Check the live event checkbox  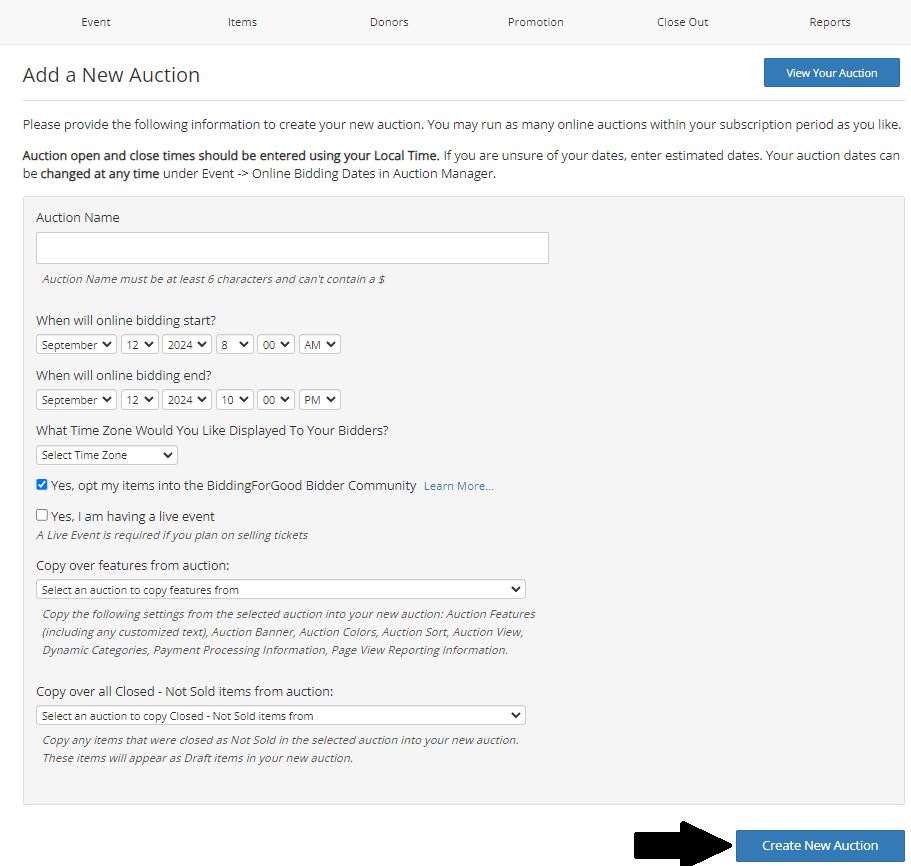(x=42, y=515)
